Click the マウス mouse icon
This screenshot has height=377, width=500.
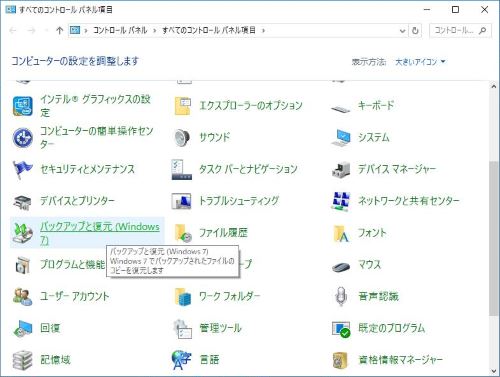341,266
